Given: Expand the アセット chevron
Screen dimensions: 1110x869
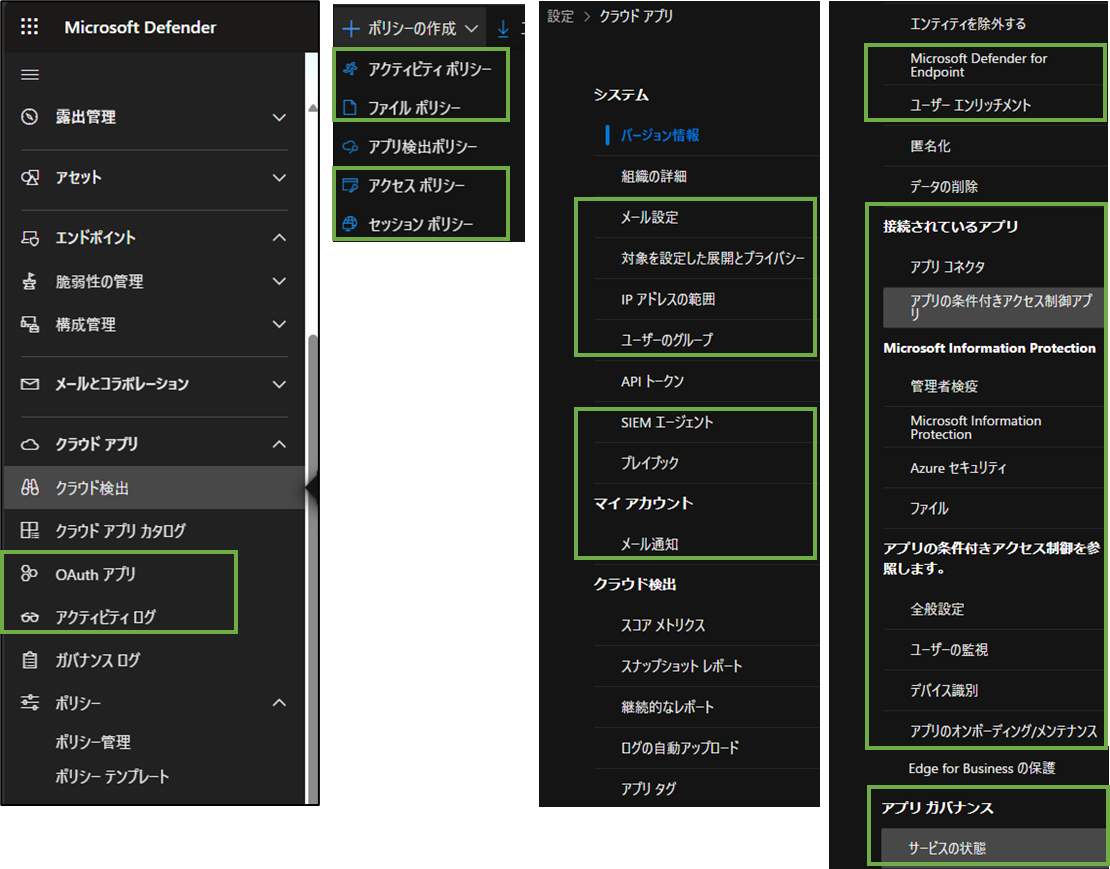Looking at the screenshot, I should tap(280, 178).
